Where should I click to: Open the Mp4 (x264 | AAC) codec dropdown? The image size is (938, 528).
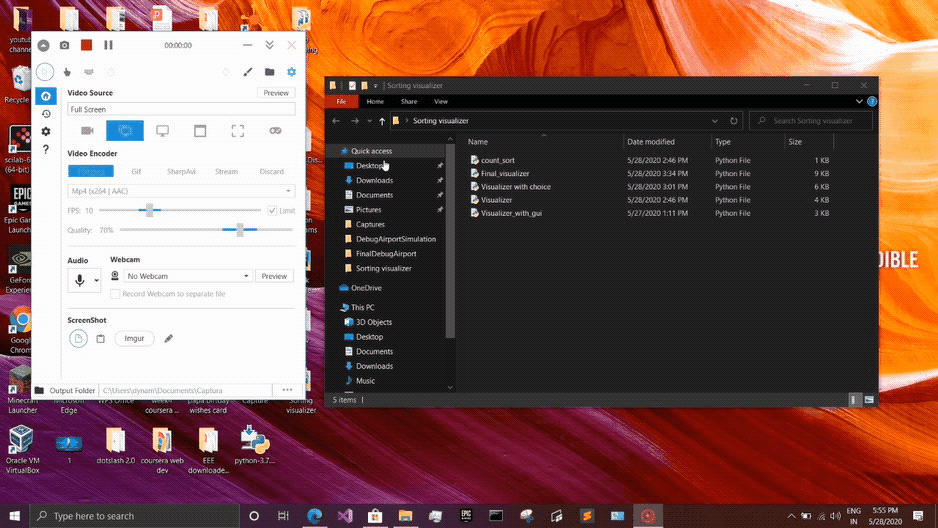point(181,191)
